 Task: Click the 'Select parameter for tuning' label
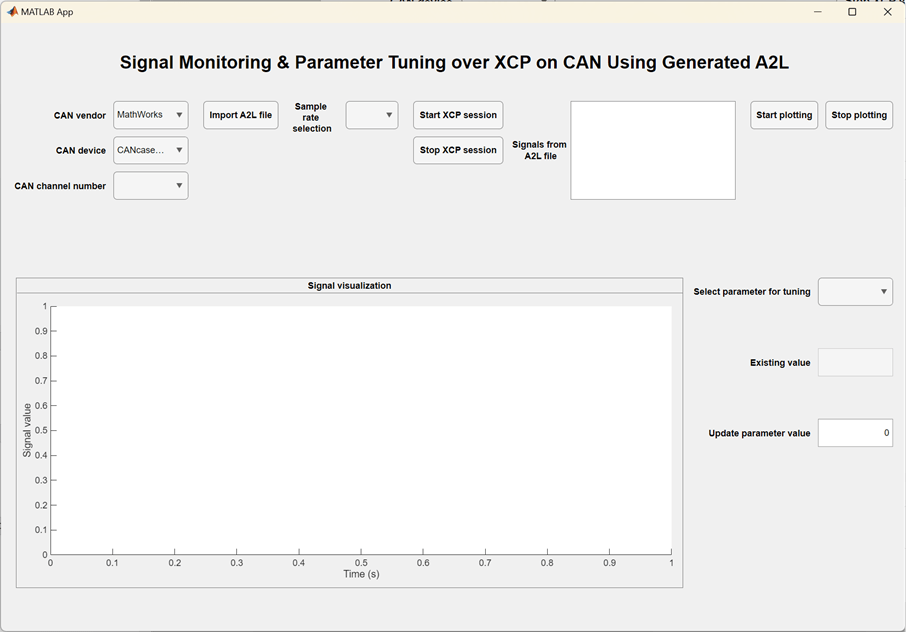[x=752, y=292]
